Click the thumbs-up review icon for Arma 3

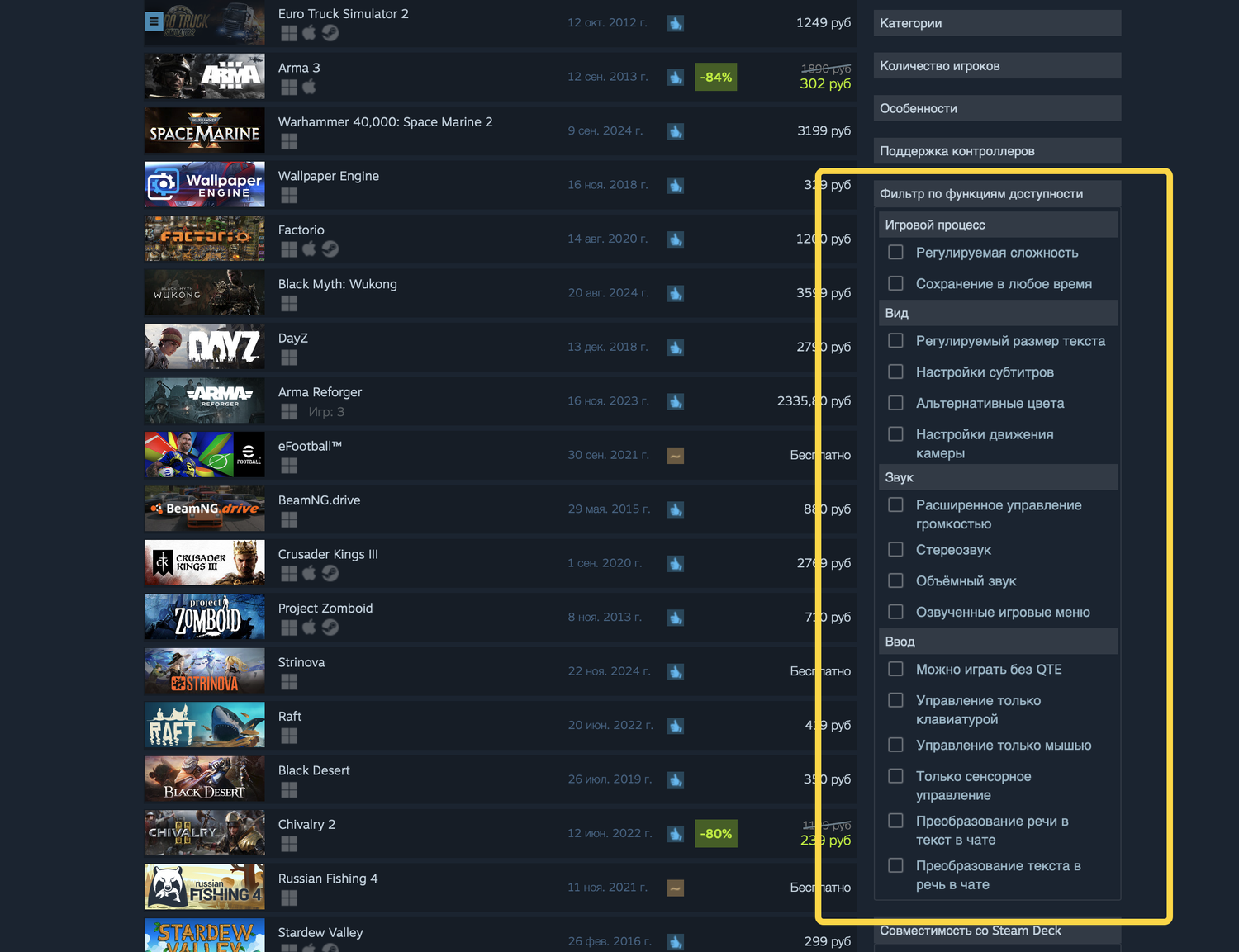[676, 78]
